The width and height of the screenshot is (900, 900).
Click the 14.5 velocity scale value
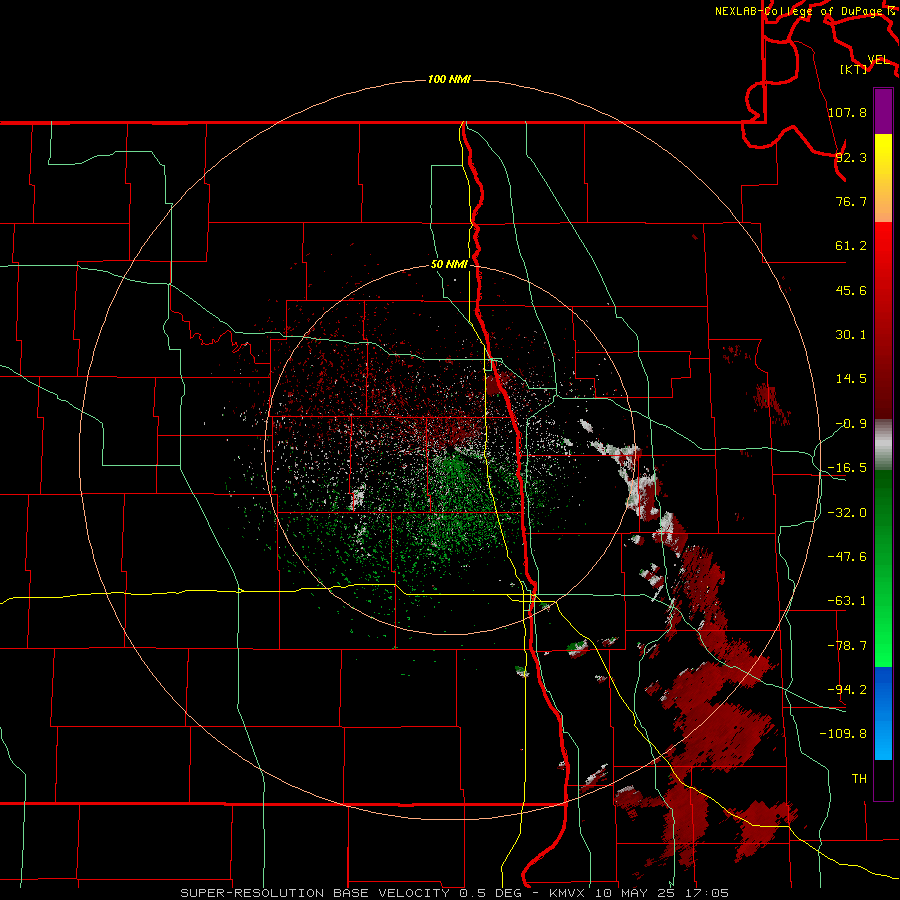pos(851,379)
